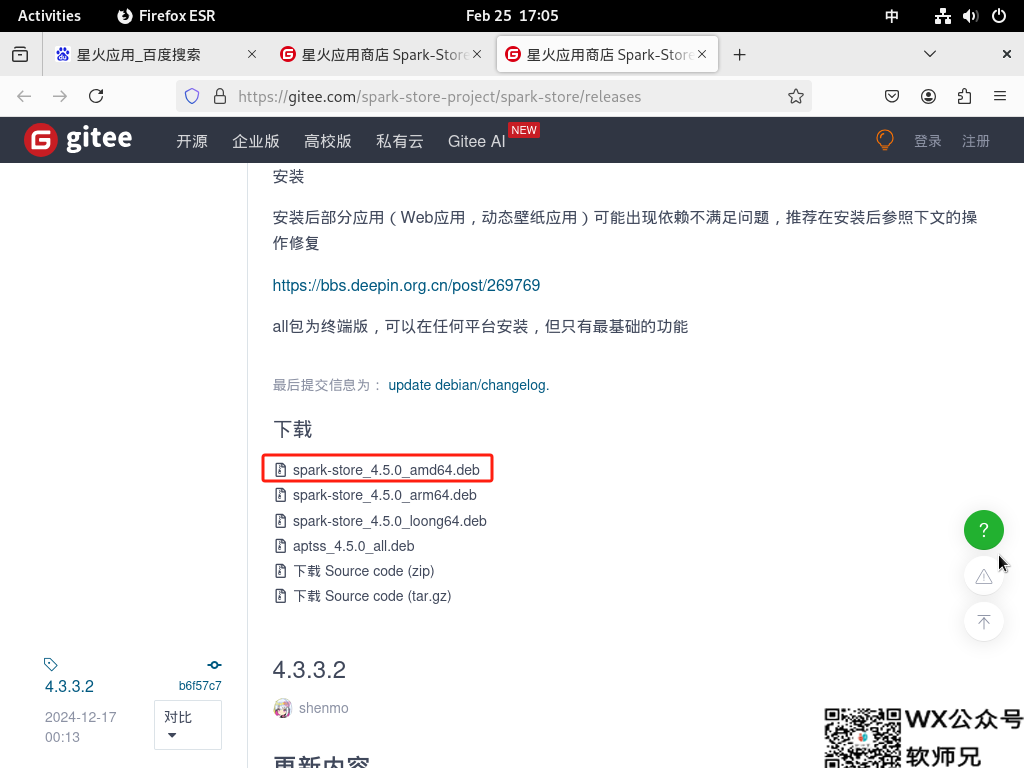The image size is (1024, 768).
Task: Close the active Spark-Store tab
Action: click(x=702, y=54)
